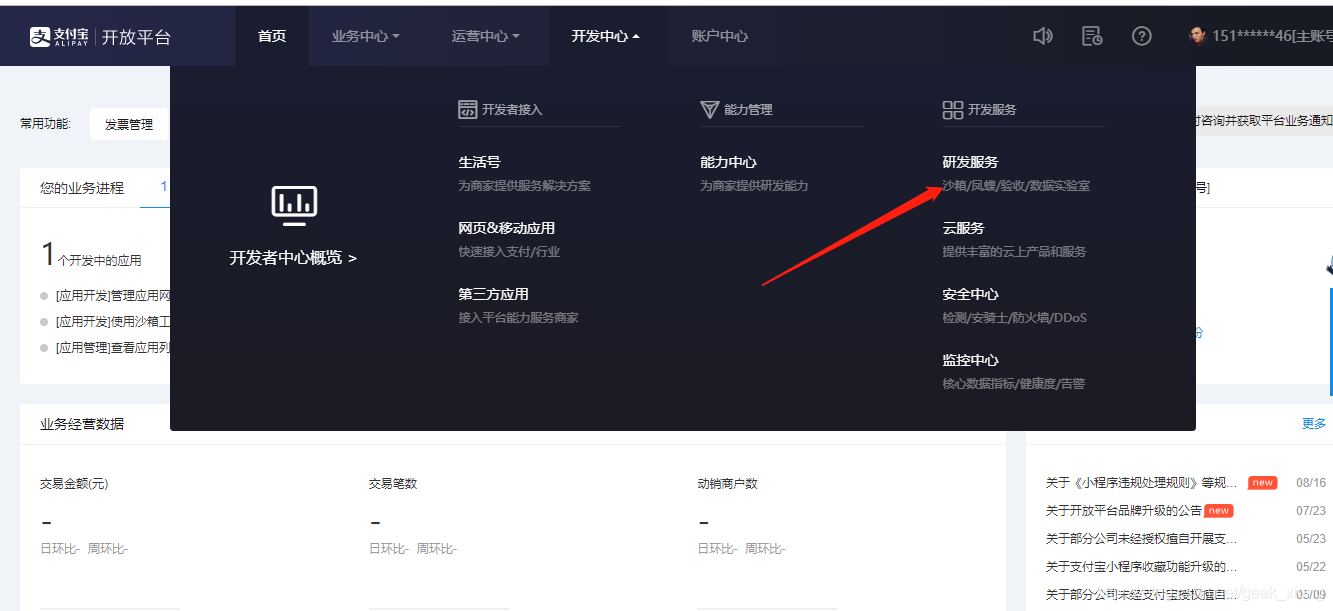Click the 能力管理 triangle icon
The image size is (1333, 611).
click(709, 110)
